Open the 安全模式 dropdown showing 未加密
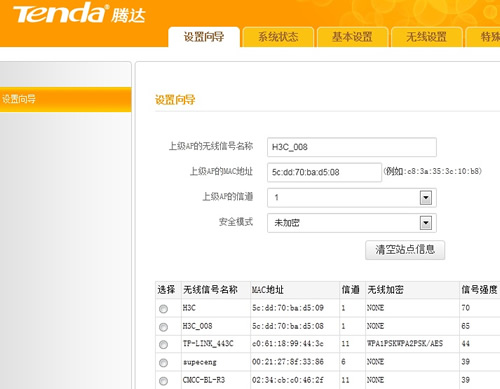 (352, 223)
